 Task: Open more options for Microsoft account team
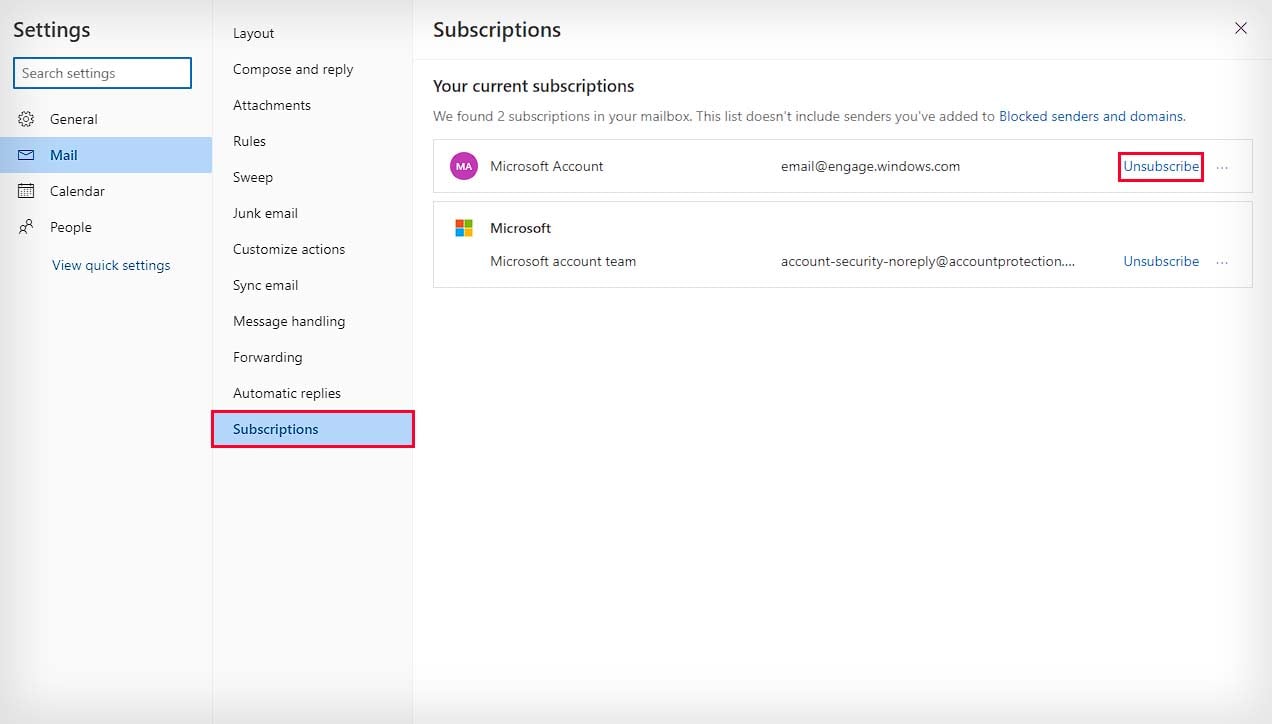click(1222, 262)
